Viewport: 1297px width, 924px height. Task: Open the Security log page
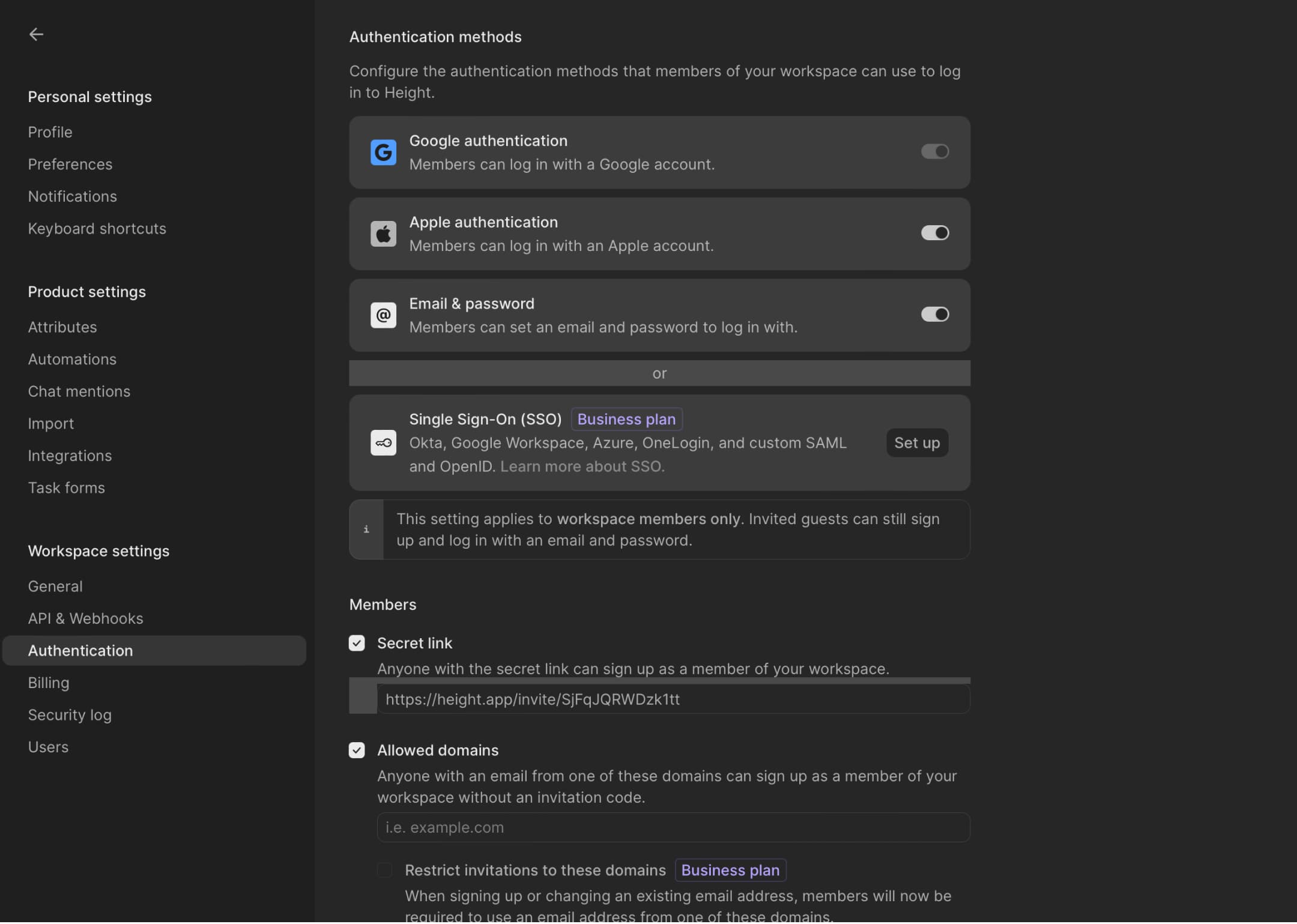(x=70, y=716)
